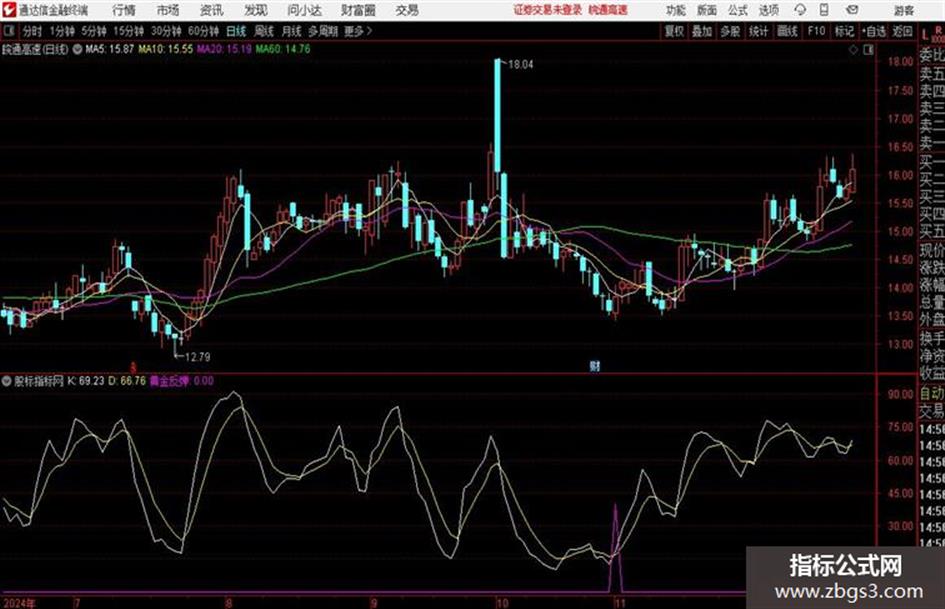
Task: Click the D: 66.76 indicator value
Action: [x=127, y=381]
